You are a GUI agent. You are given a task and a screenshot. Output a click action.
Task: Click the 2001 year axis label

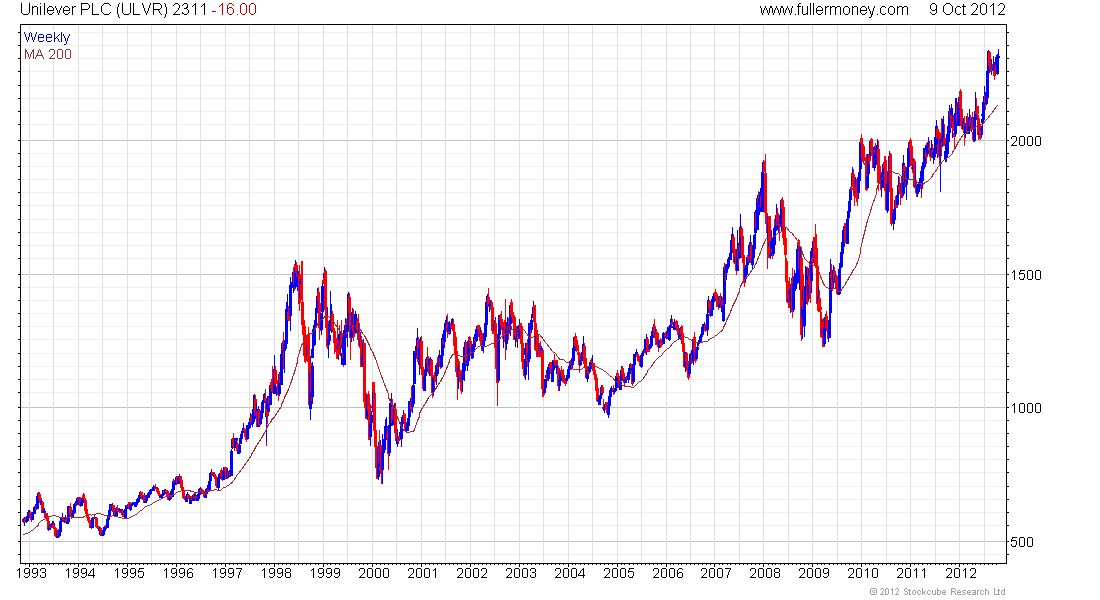423,573
